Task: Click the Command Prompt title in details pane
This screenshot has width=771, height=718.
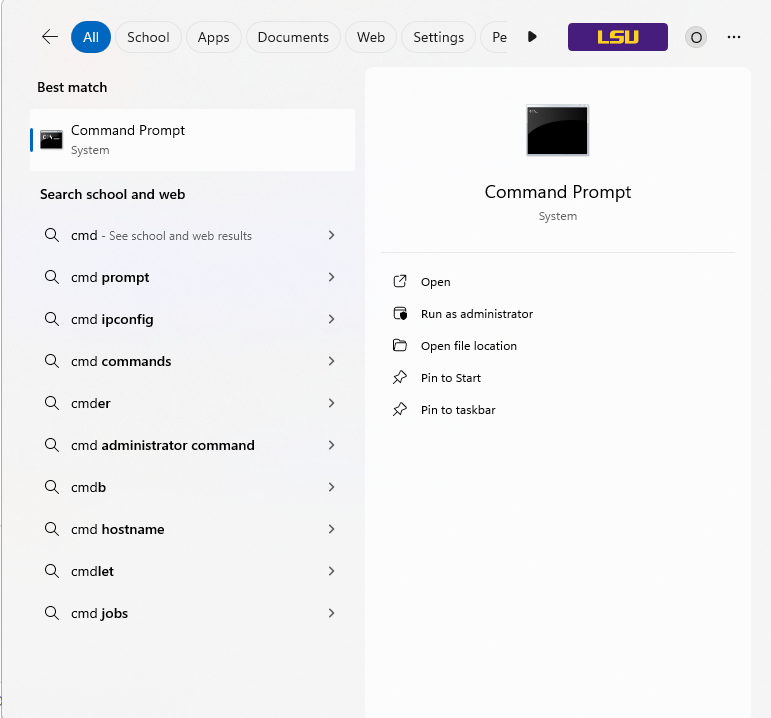Action: 558,192
